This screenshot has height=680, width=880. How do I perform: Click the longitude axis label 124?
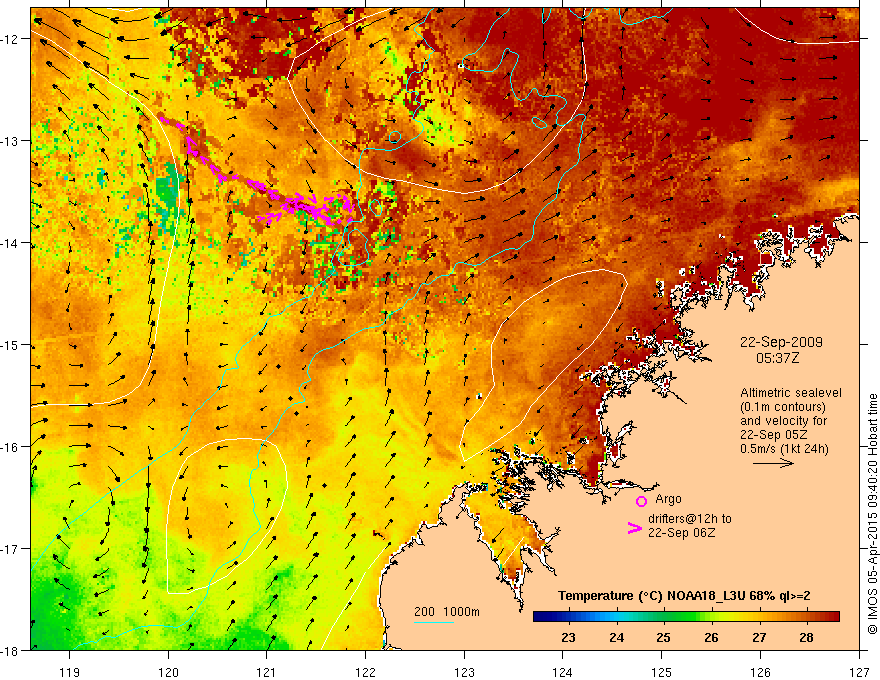563,672
